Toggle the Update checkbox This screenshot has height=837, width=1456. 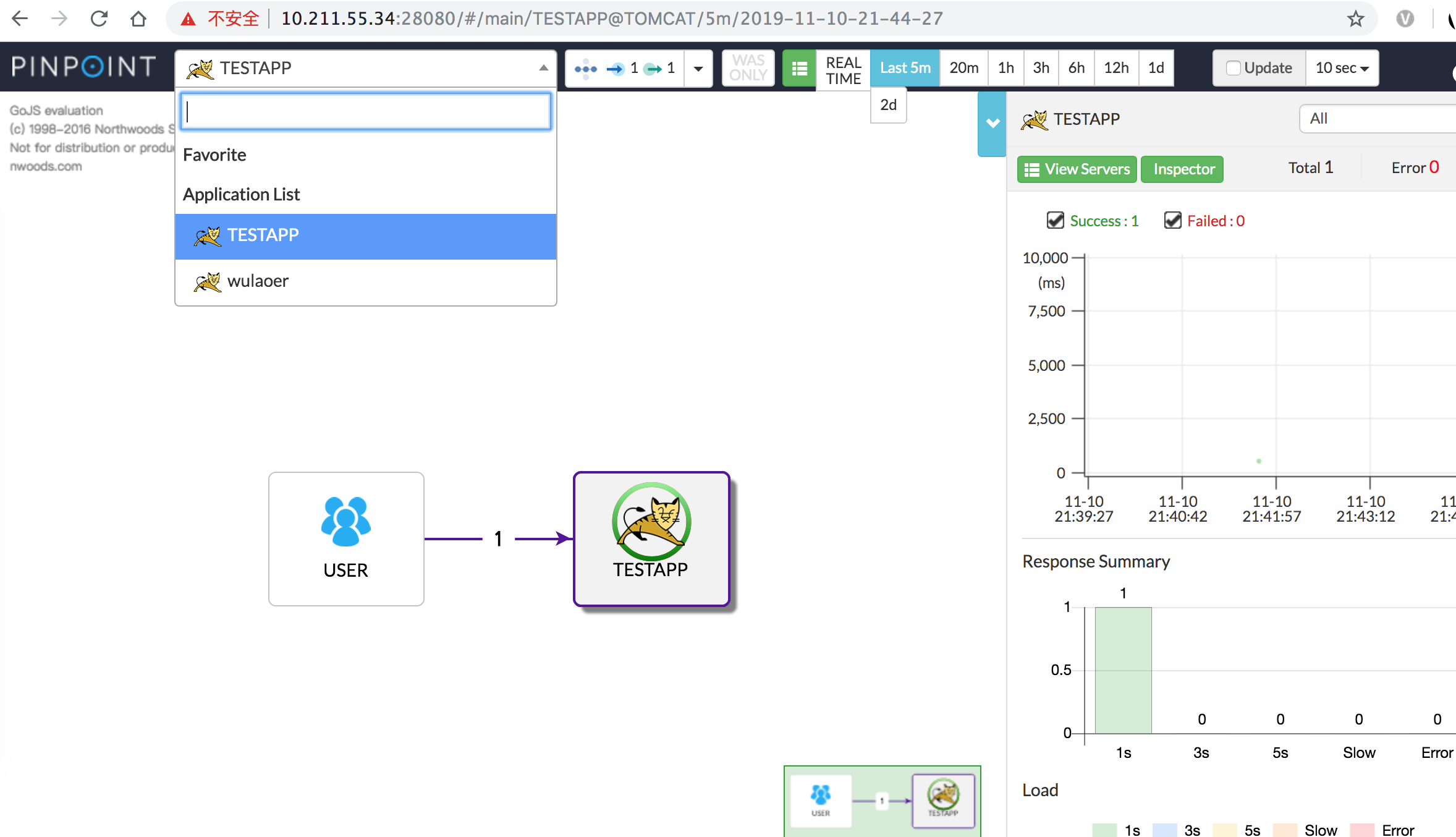(1233, 68)
